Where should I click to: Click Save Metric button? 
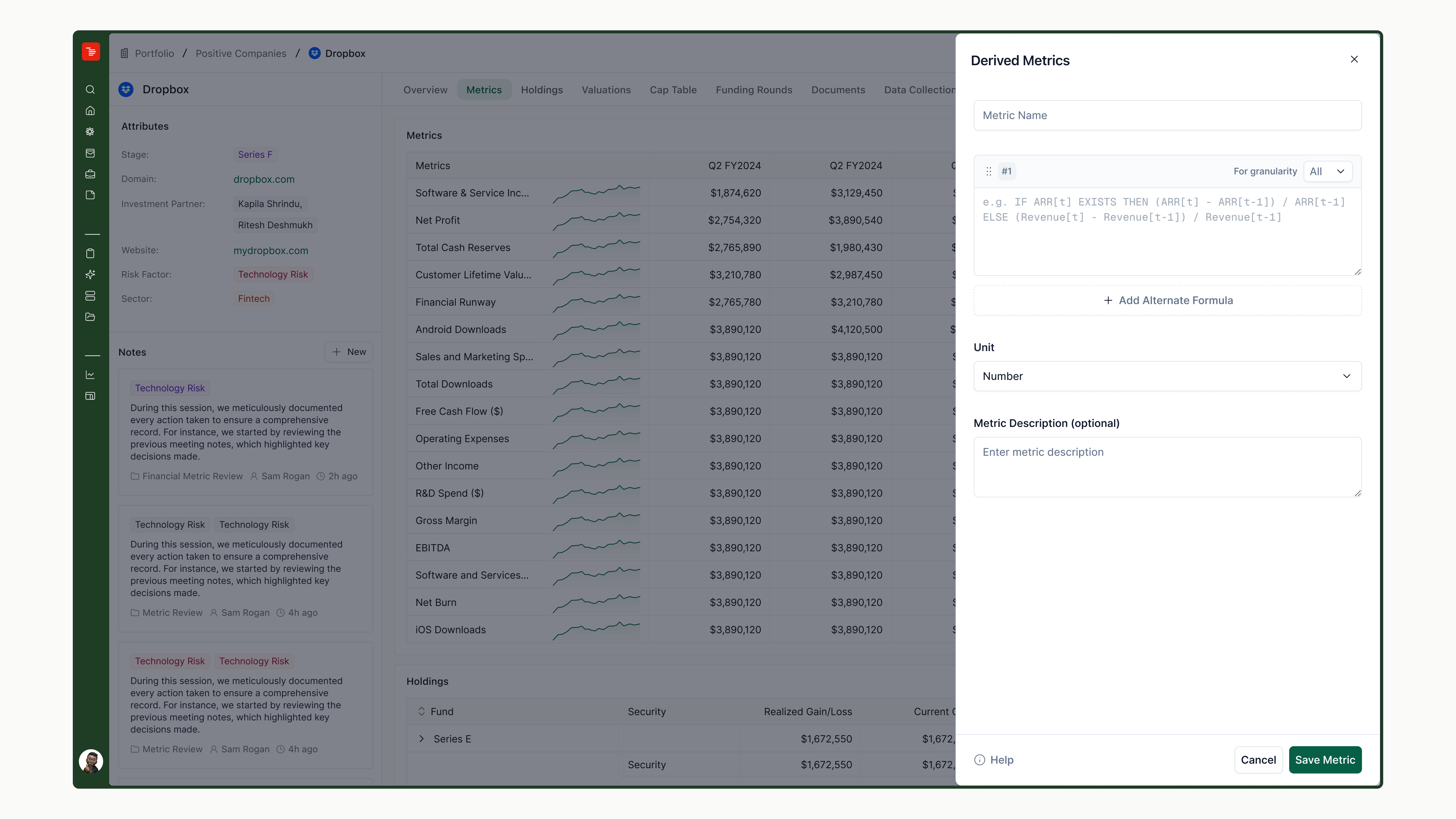point(1325,760)
